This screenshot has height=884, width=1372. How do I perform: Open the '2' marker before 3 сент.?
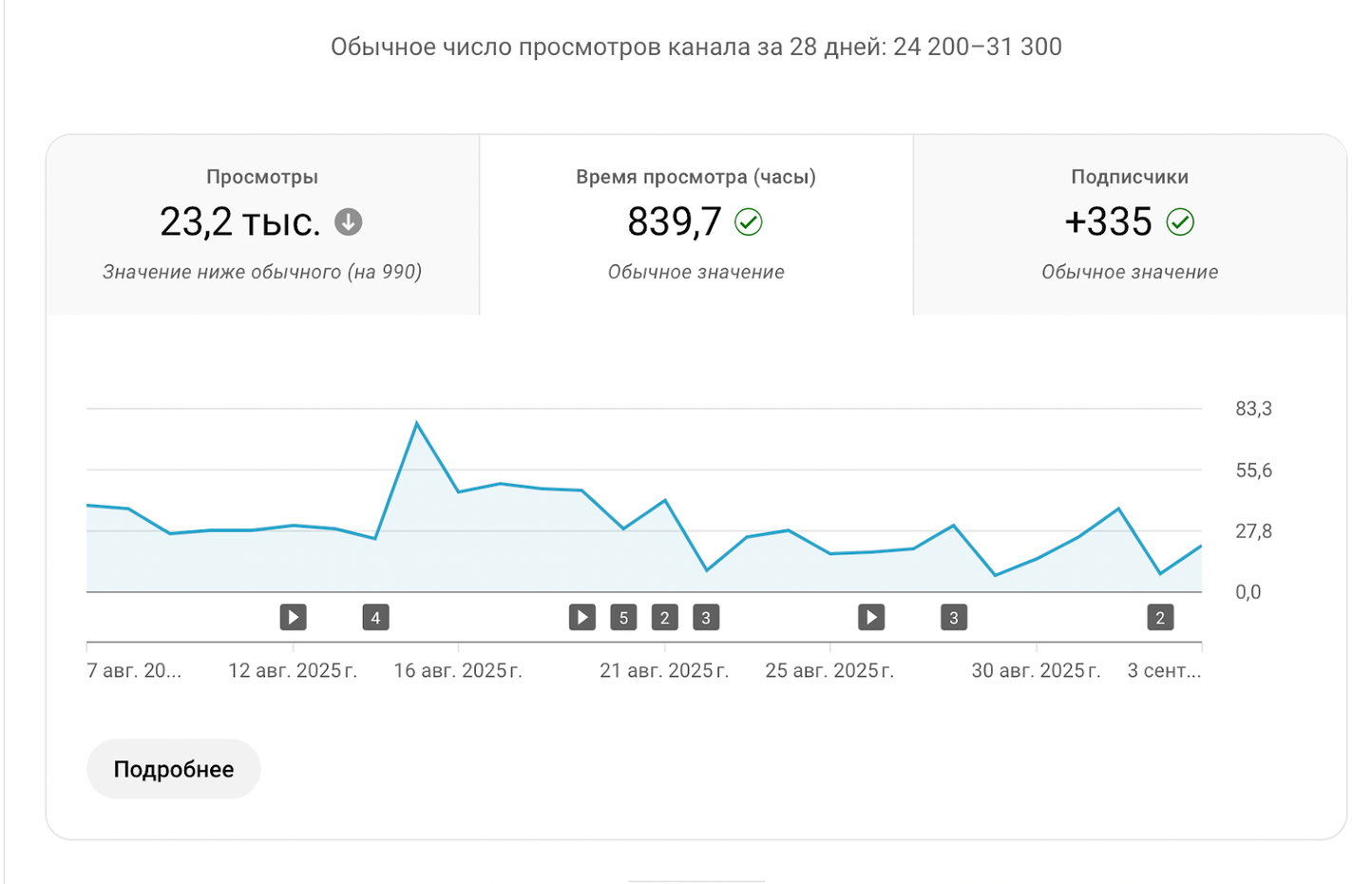point(1159,617)
